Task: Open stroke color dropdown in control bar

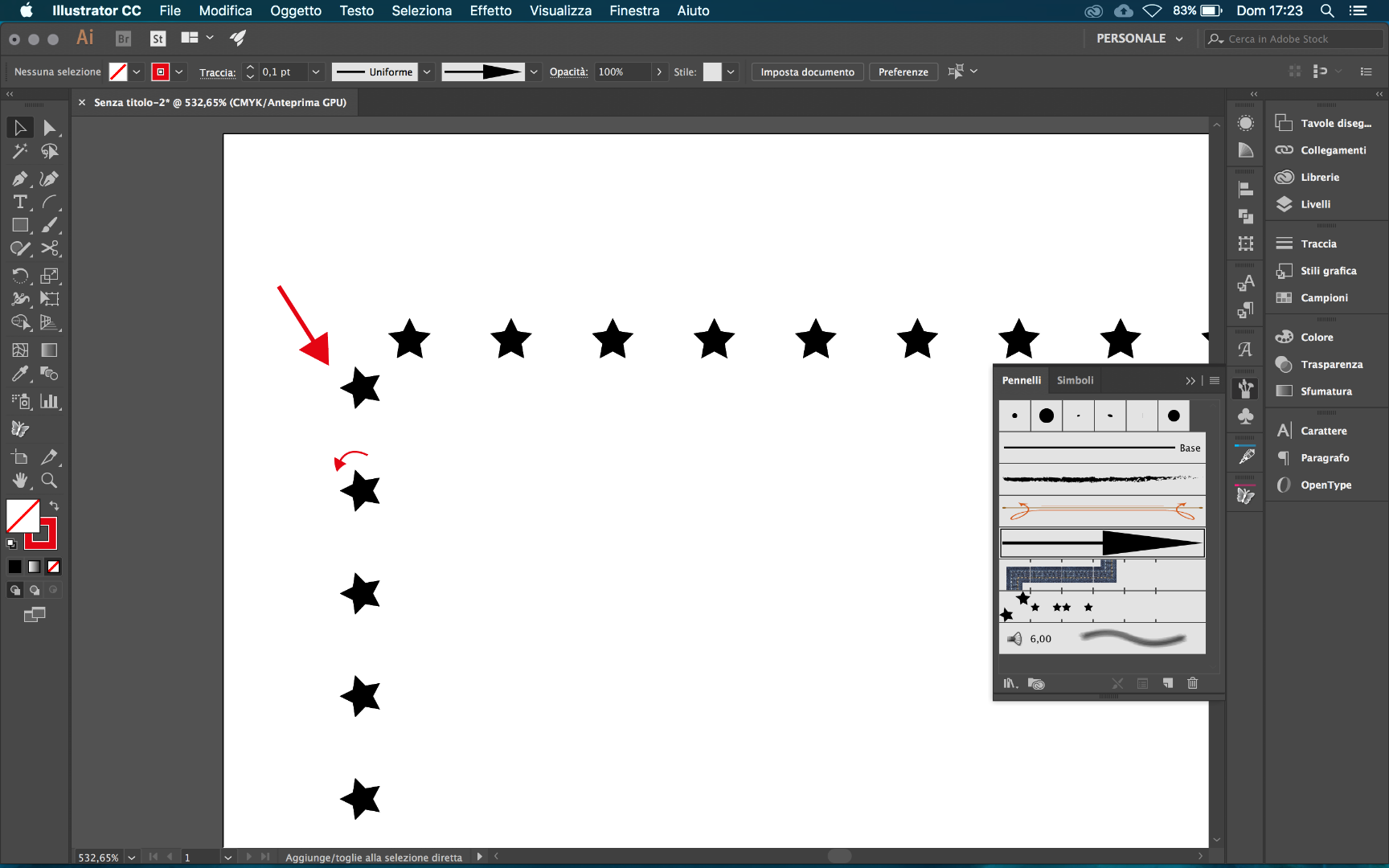Action: pos(179,72)
